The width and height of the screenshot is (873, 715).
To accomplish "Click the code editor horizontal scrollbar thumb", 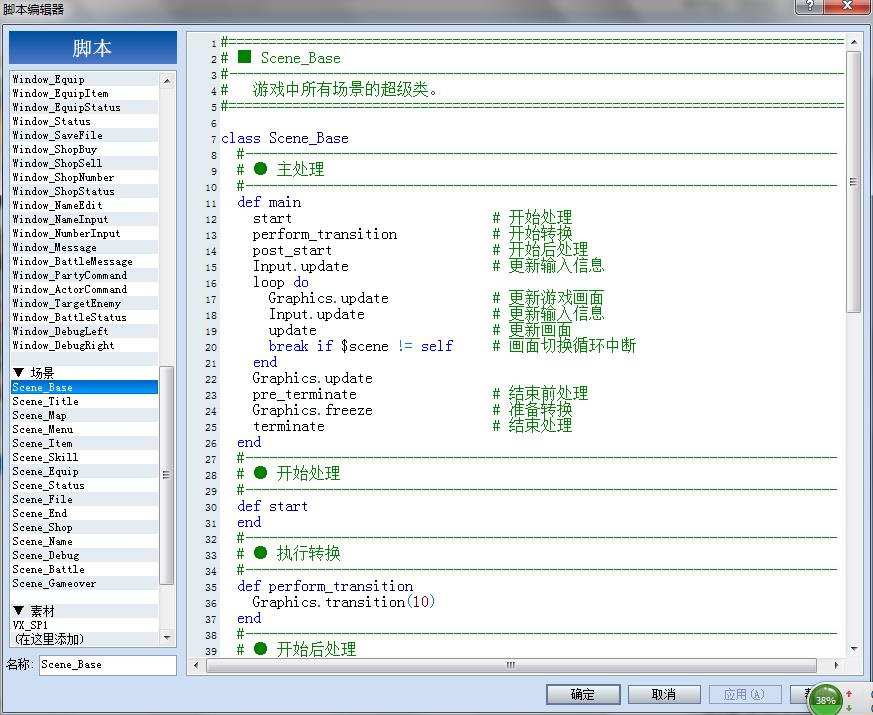I will coord(511,665).
